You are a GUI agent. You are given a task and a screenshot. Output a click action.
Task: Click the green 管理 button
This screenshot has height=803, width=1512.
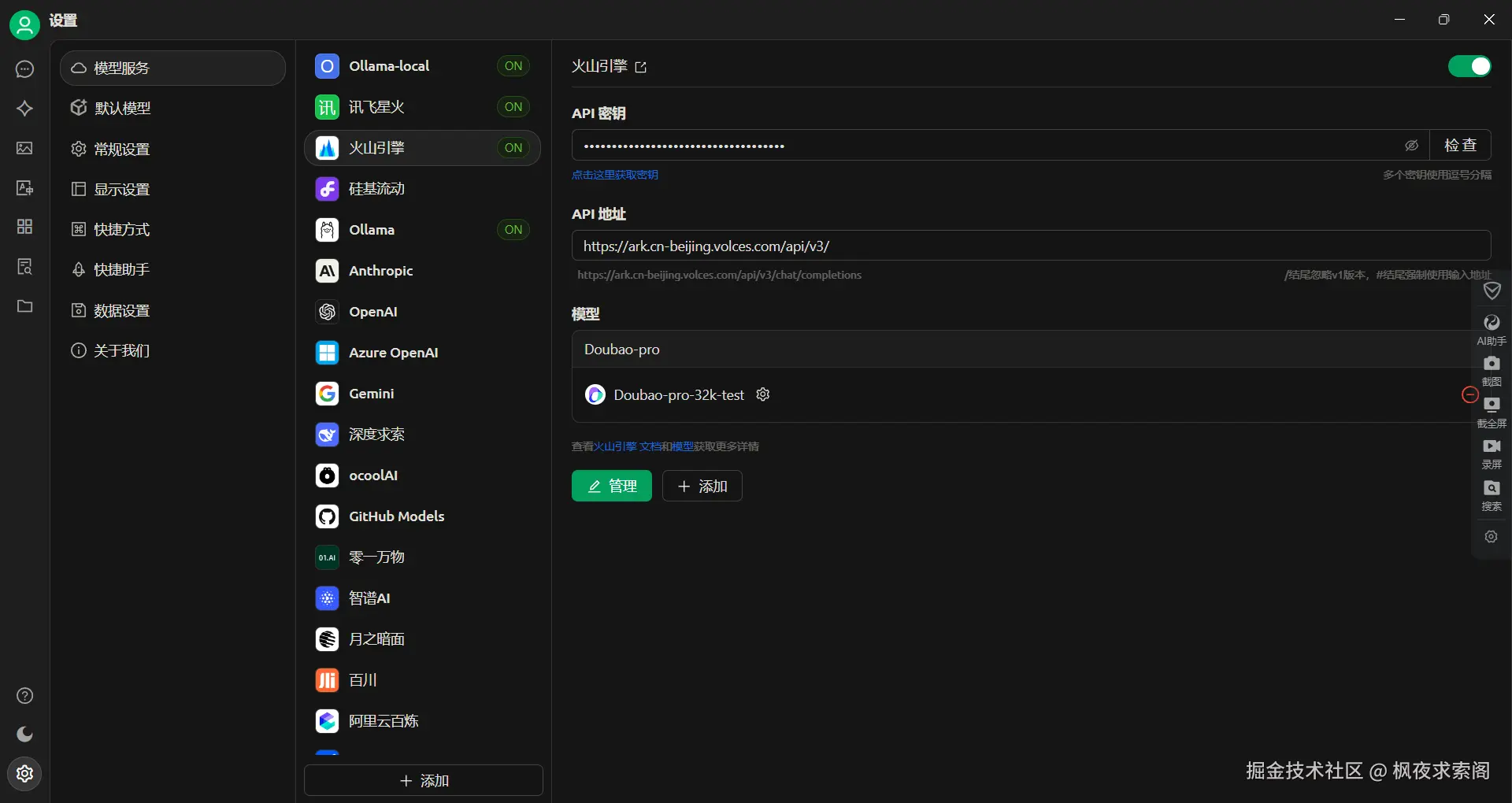pos(612,486)
